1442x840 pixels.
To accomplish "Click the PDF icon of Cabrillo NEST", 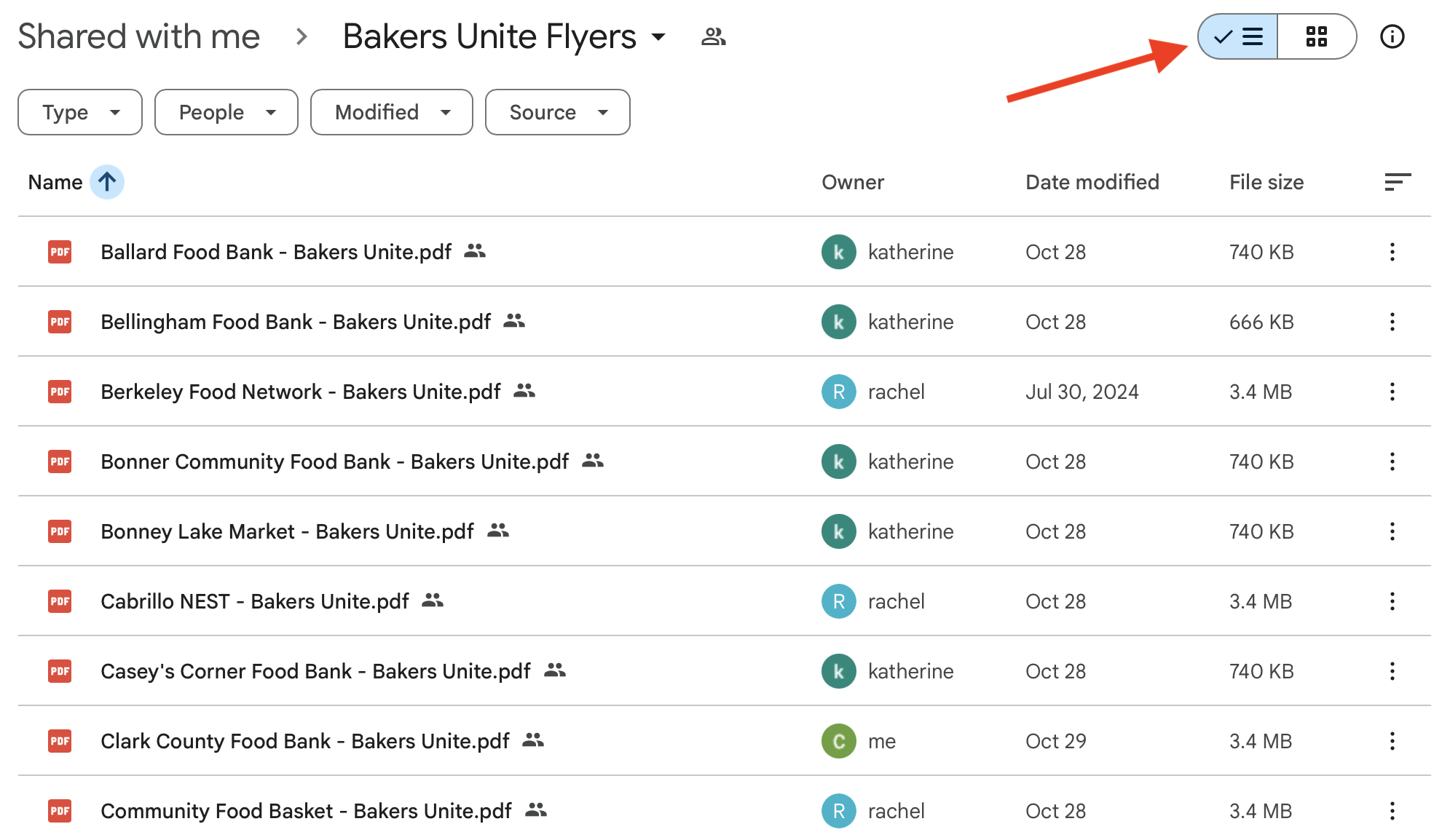I will point(60,601).
